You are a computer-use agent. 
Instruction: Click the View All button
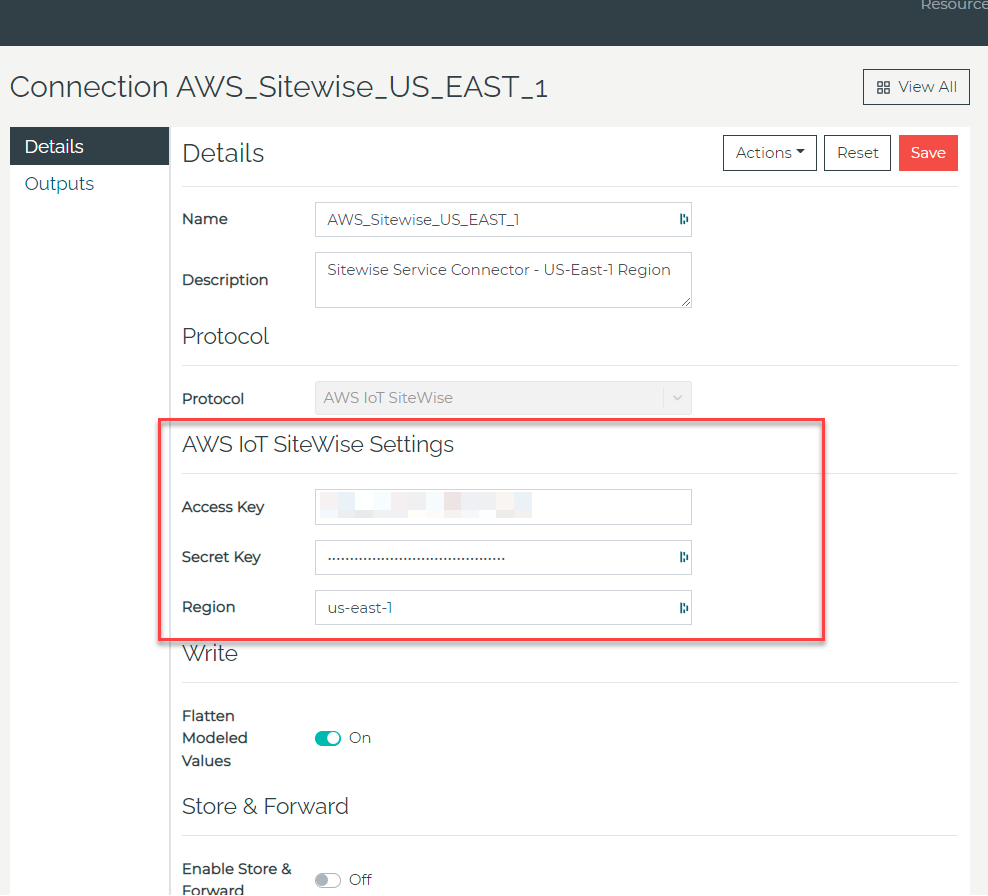(916, 87)
